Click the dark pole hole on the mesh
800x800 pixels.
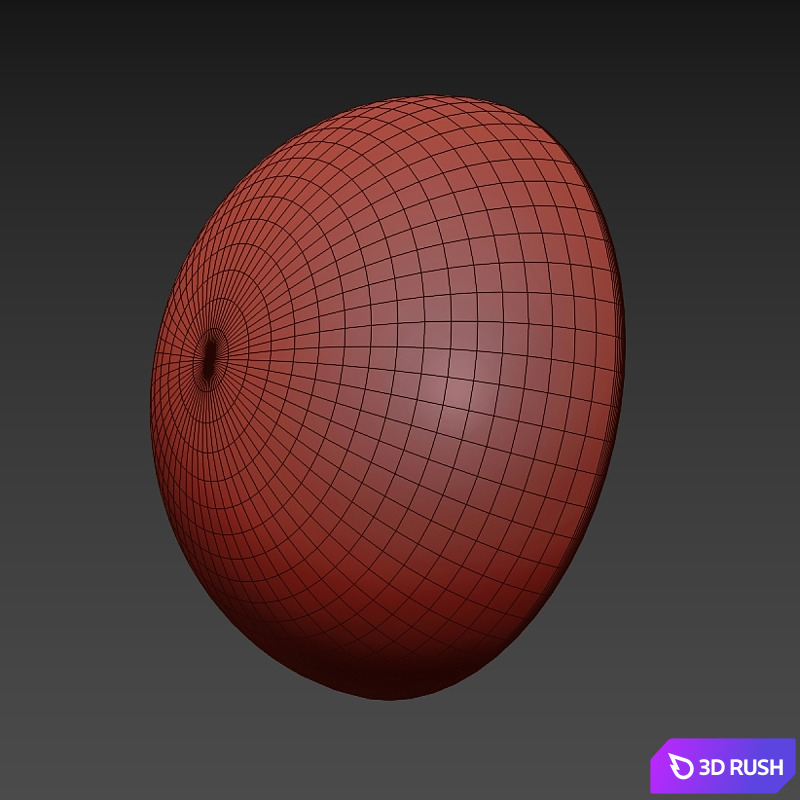209,360
